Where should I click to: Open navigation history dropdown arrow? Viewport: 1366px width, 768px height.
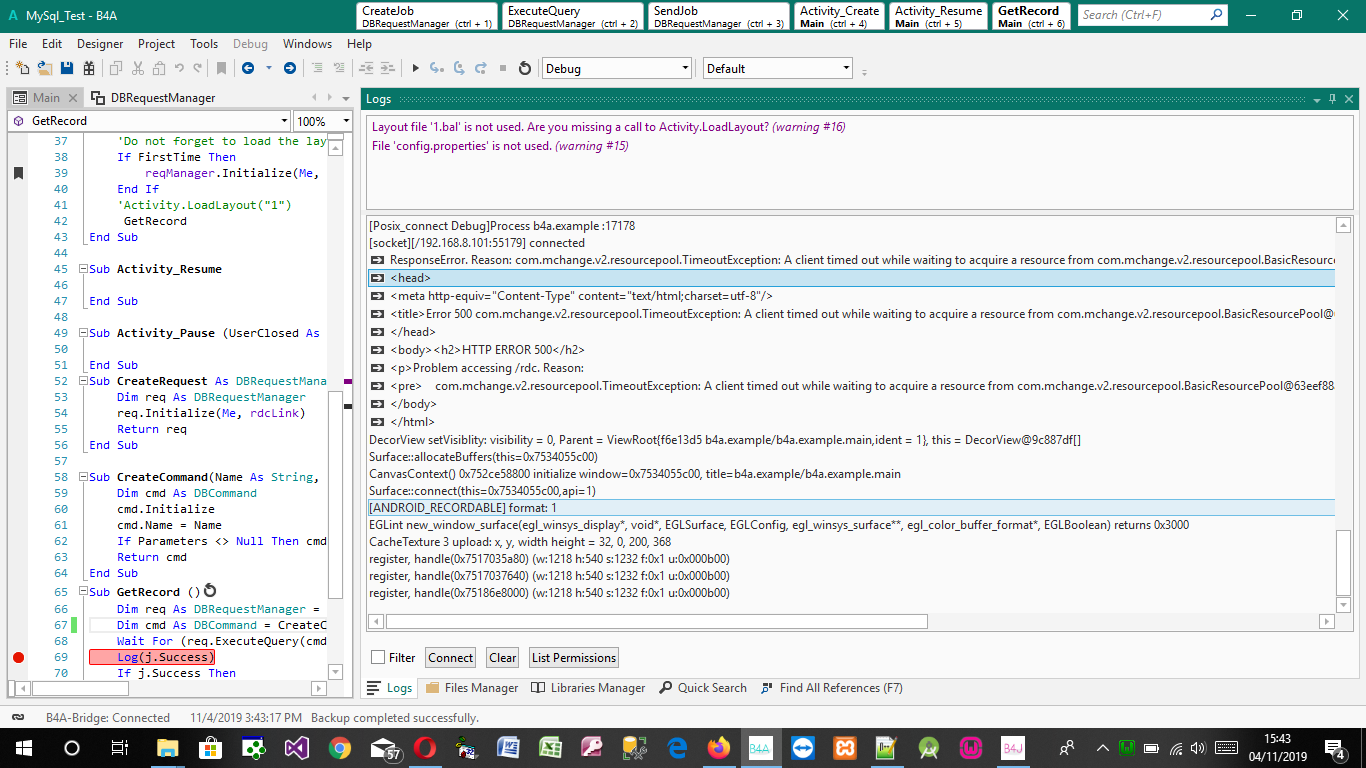coord(268,68)
